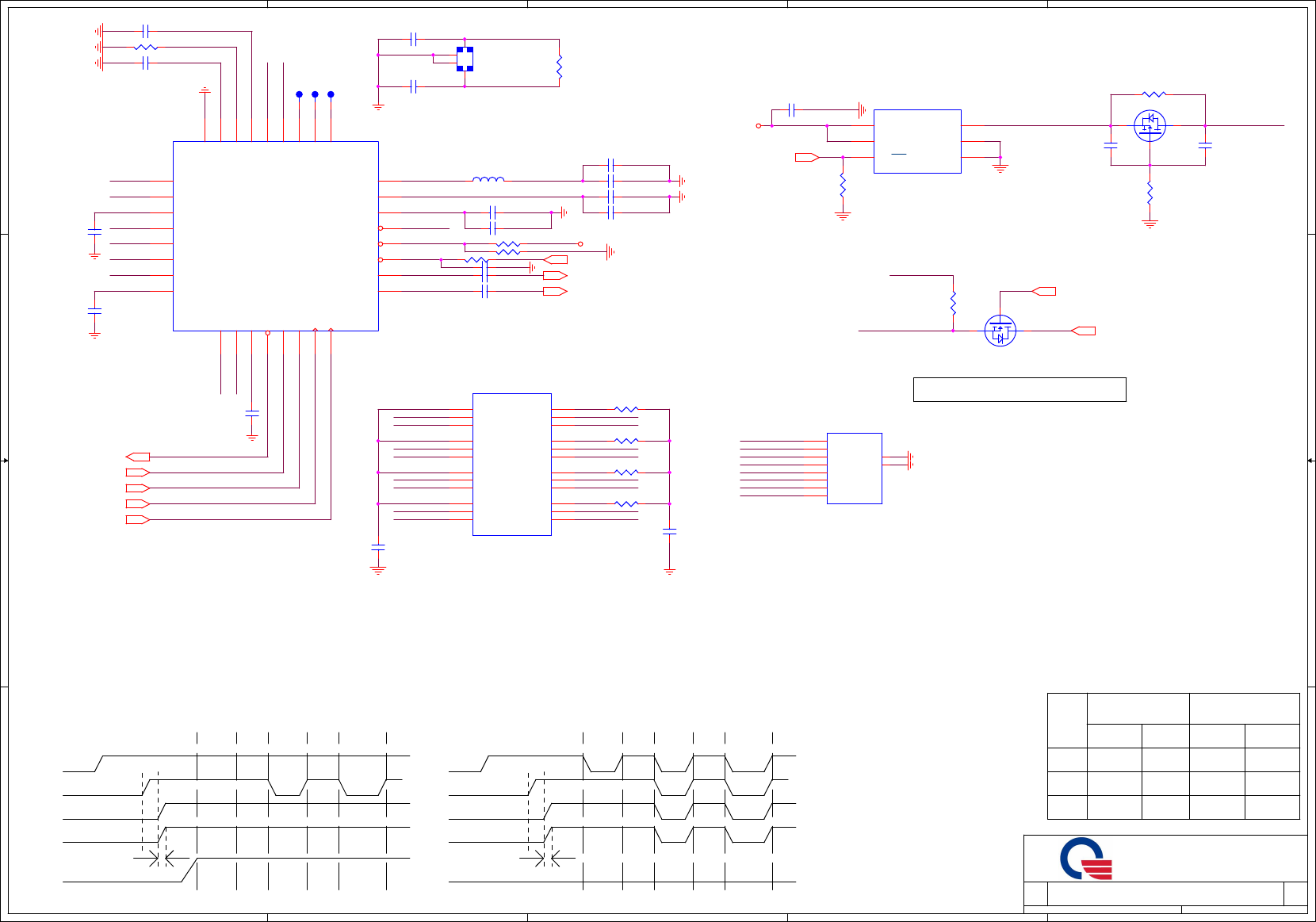The image size is (1316, 922).
Task: Select the inductor coil symbol
Action: [488, 179]
